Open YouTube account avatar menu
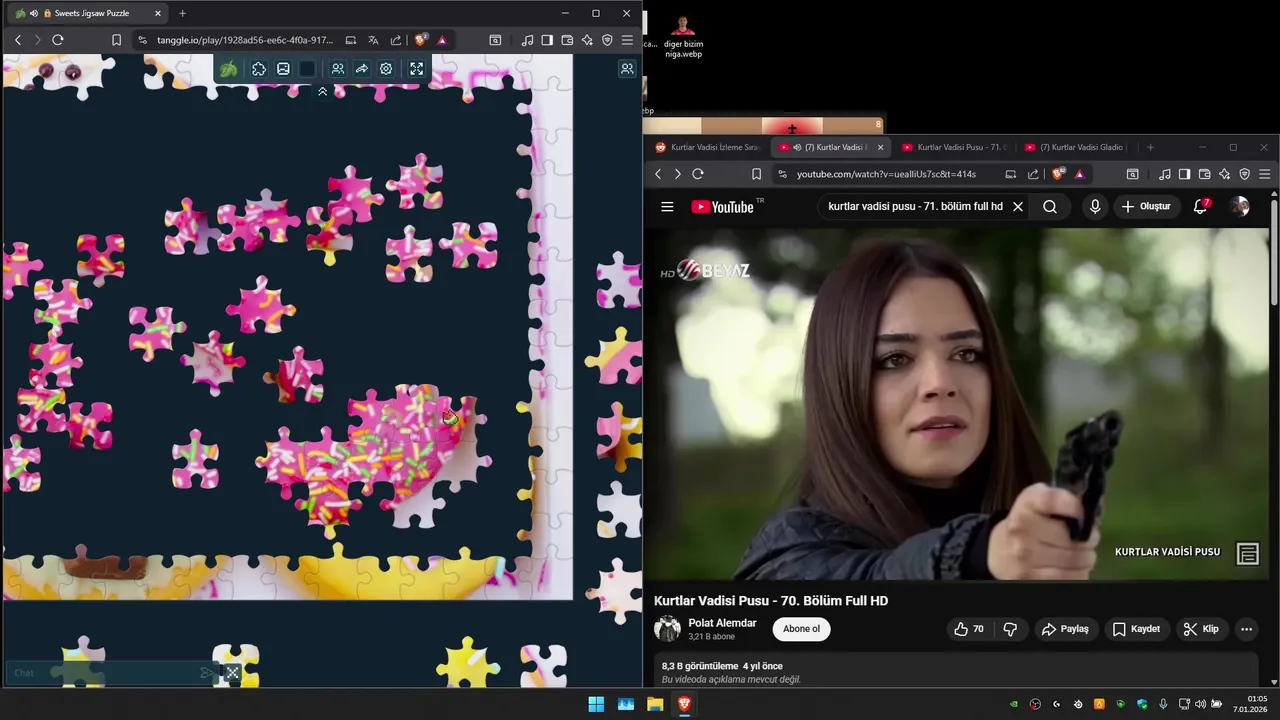1280x720 pixels. point(1240,207)
